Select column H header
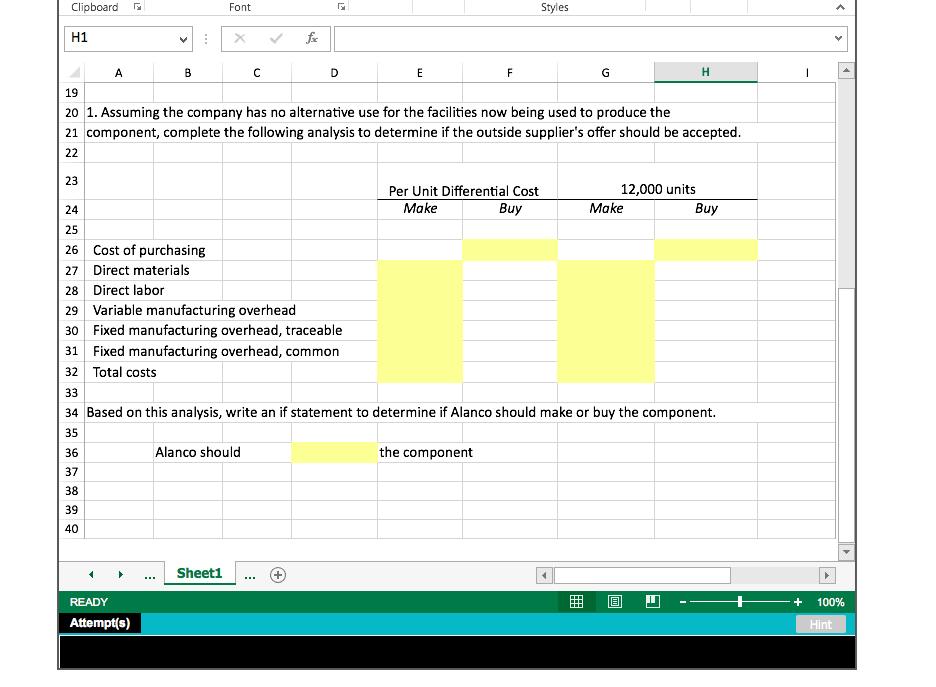 [x=705, y=71]
